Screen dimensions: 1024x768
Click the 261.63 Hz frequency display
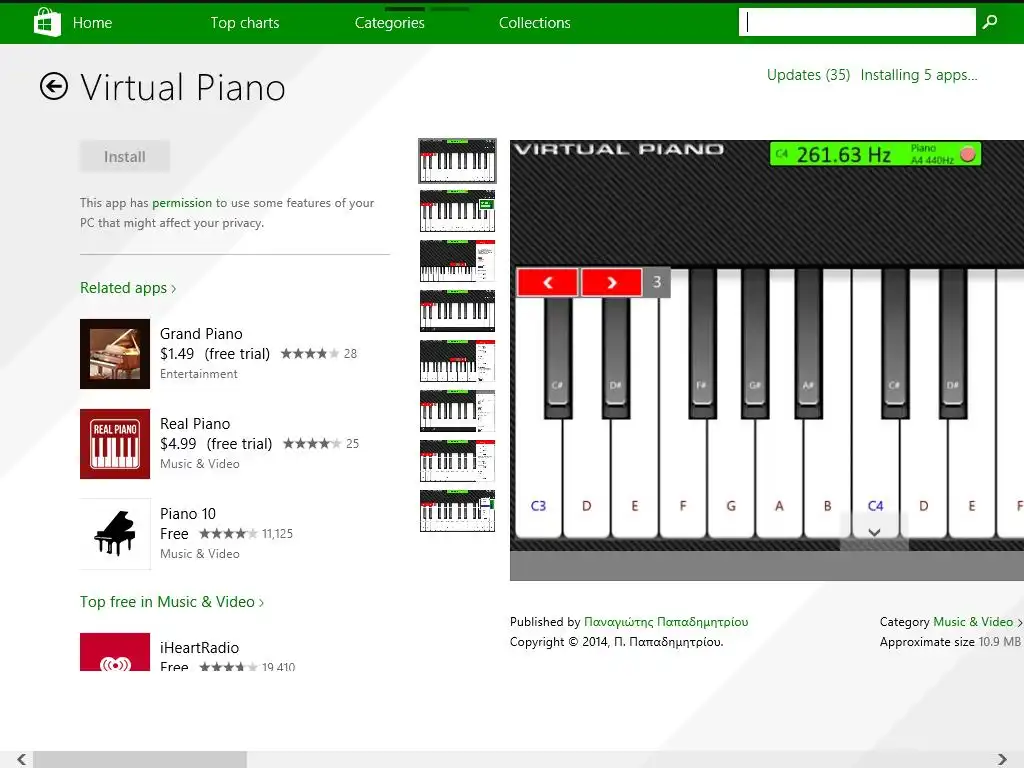click(875, 154)
